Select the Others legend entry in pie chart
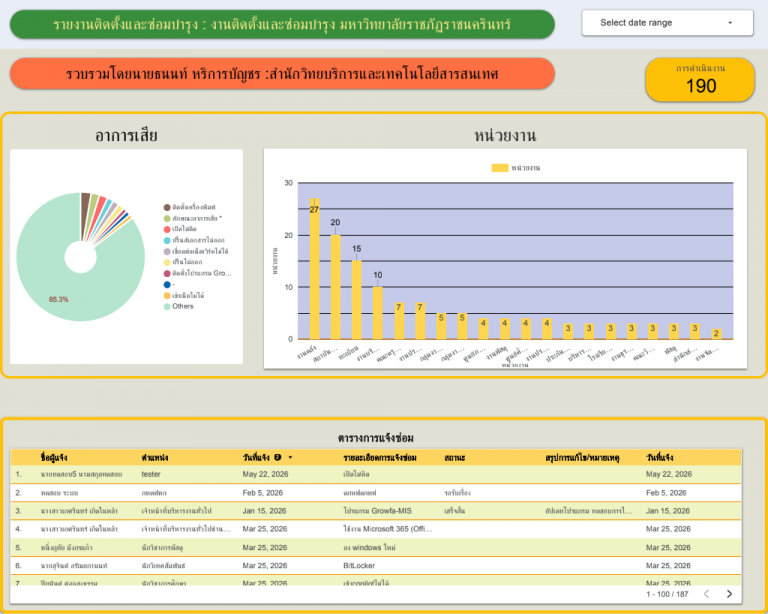 click(179, 306)
